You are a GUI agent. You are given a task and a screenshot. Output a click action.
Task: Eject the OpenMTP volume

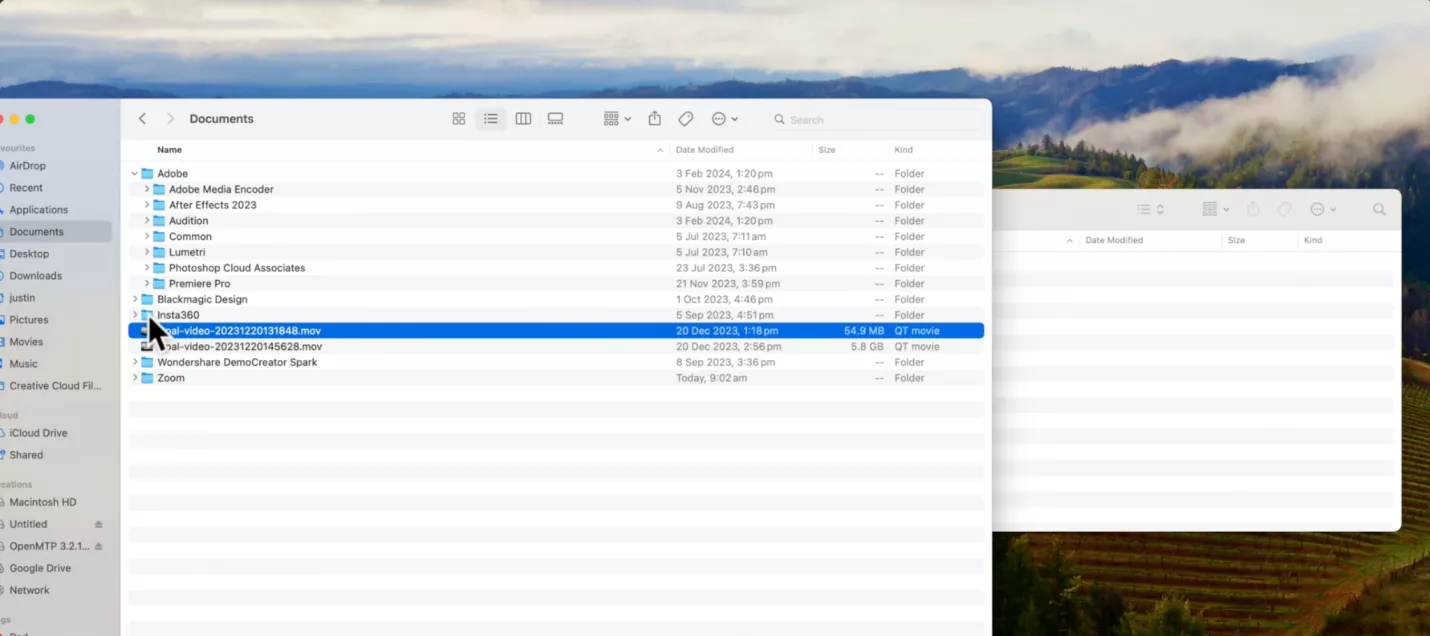point(100,546)
